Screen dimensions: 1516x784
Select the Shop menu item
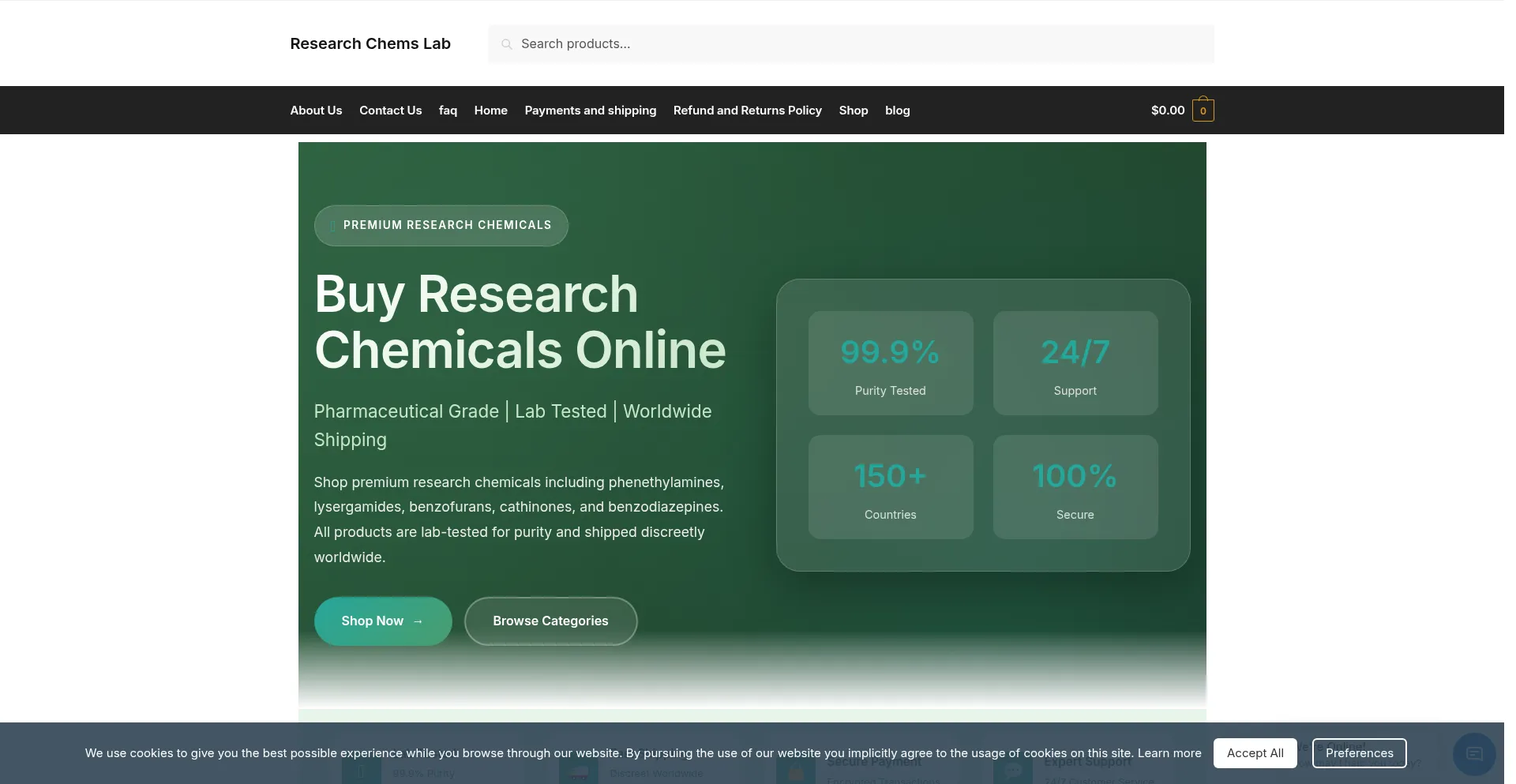pos(853,110)
